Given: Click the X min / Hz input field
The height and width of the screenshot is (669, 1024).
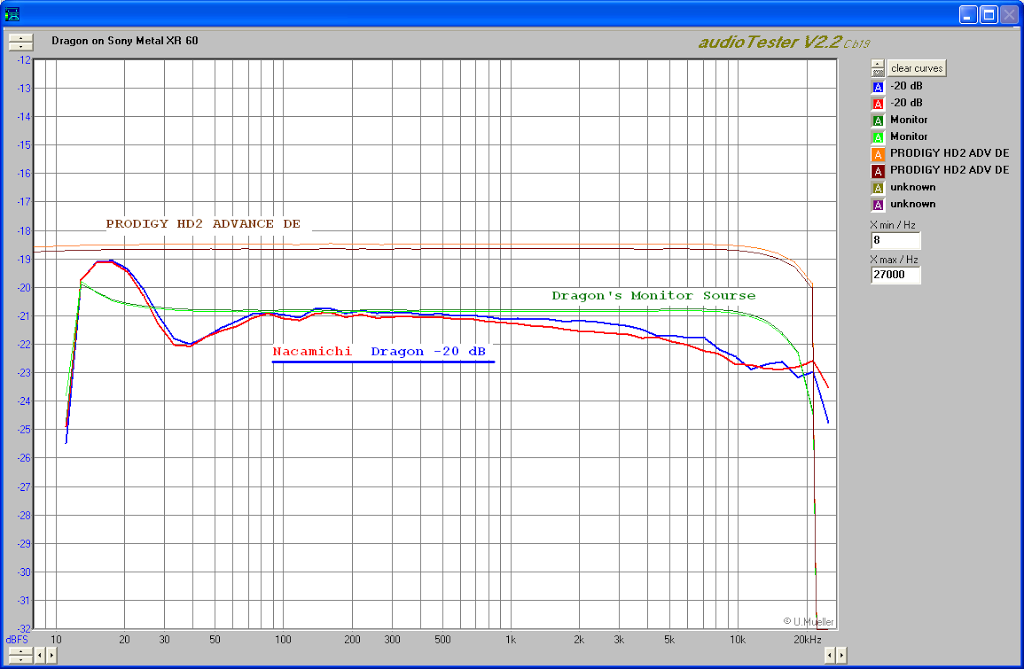Looking at the screenshot, I should (895, 240).
